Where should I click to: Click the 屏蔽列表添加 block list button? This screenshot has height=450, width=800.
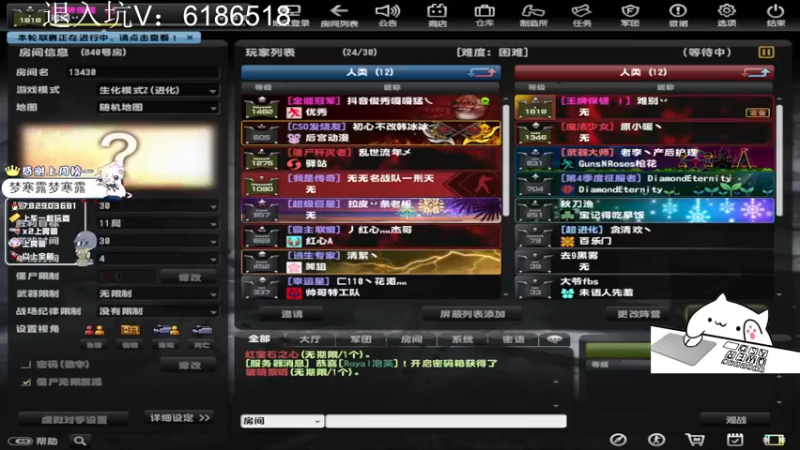click(x=472, y=314)
